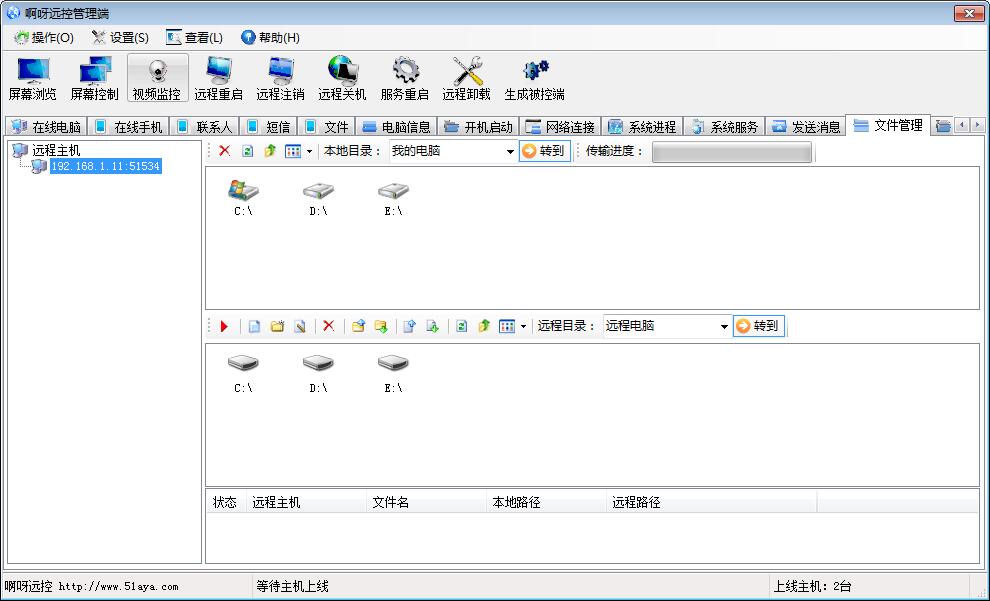Rename the remote file with the pencil icon
Image resolution: width=990 pixels, height=601 pixels.
[x=301, y=326]
